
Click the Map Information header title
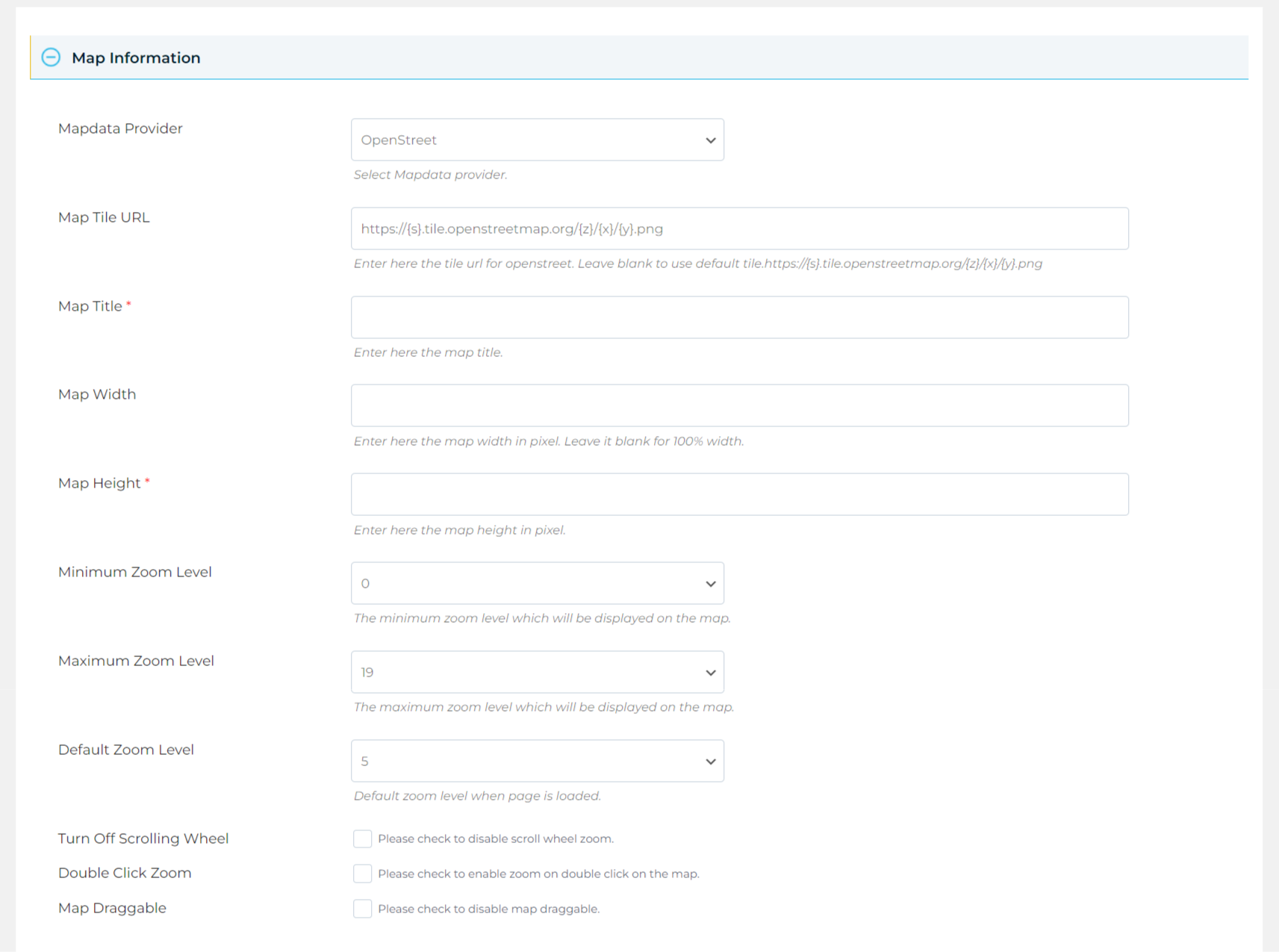[136, 57]
